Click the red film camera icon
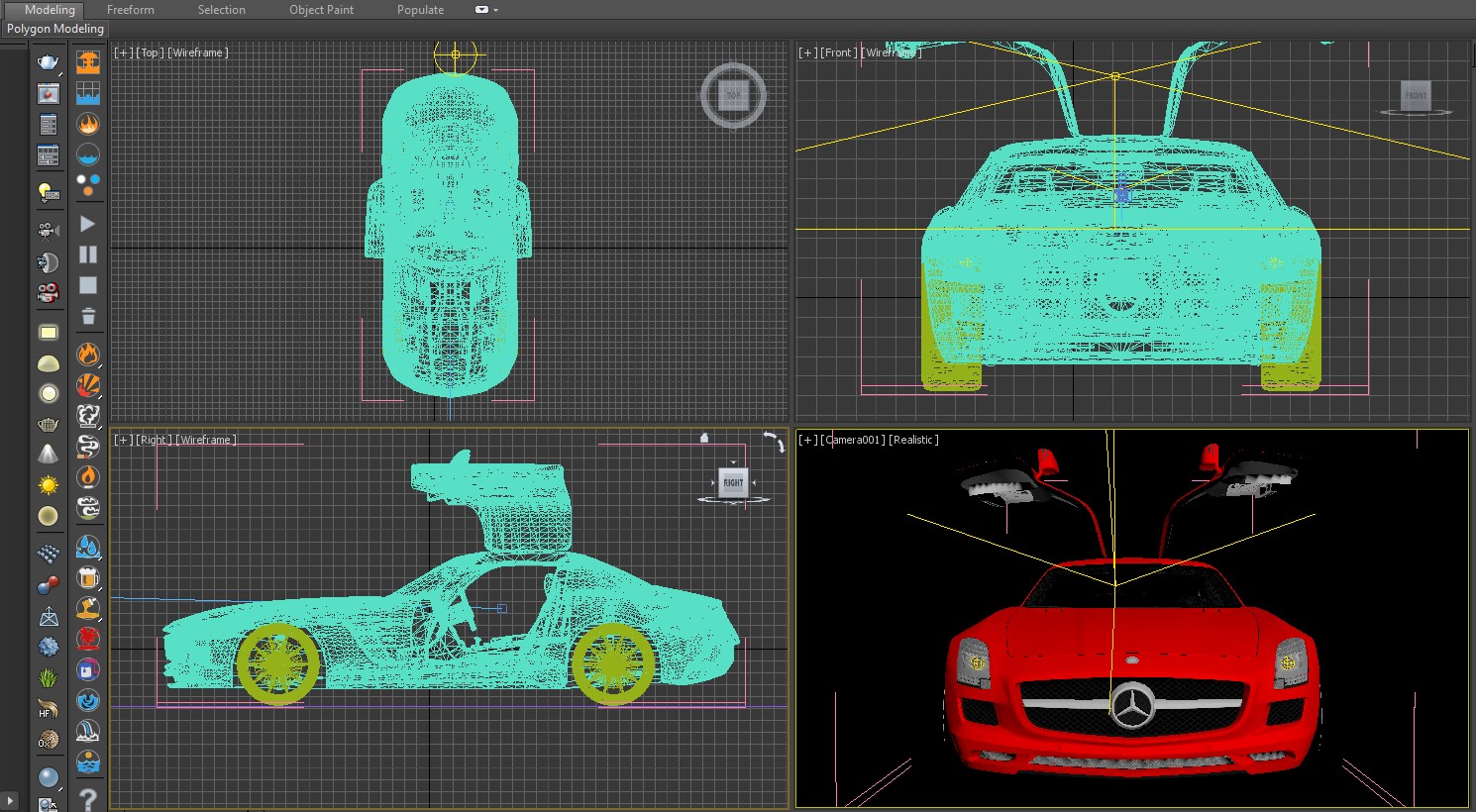This screenshot has width=1476, height=812. 48,293
